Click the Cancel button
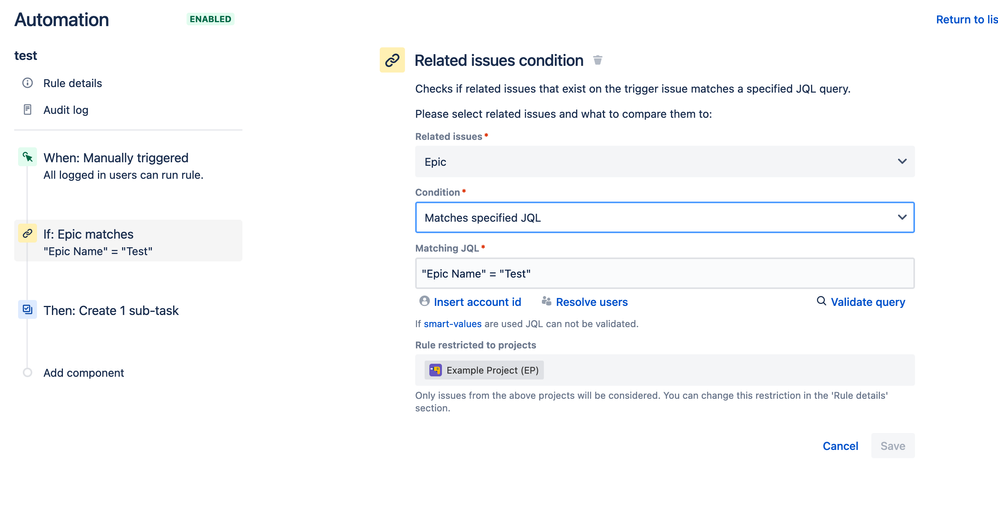 [840, 446]
